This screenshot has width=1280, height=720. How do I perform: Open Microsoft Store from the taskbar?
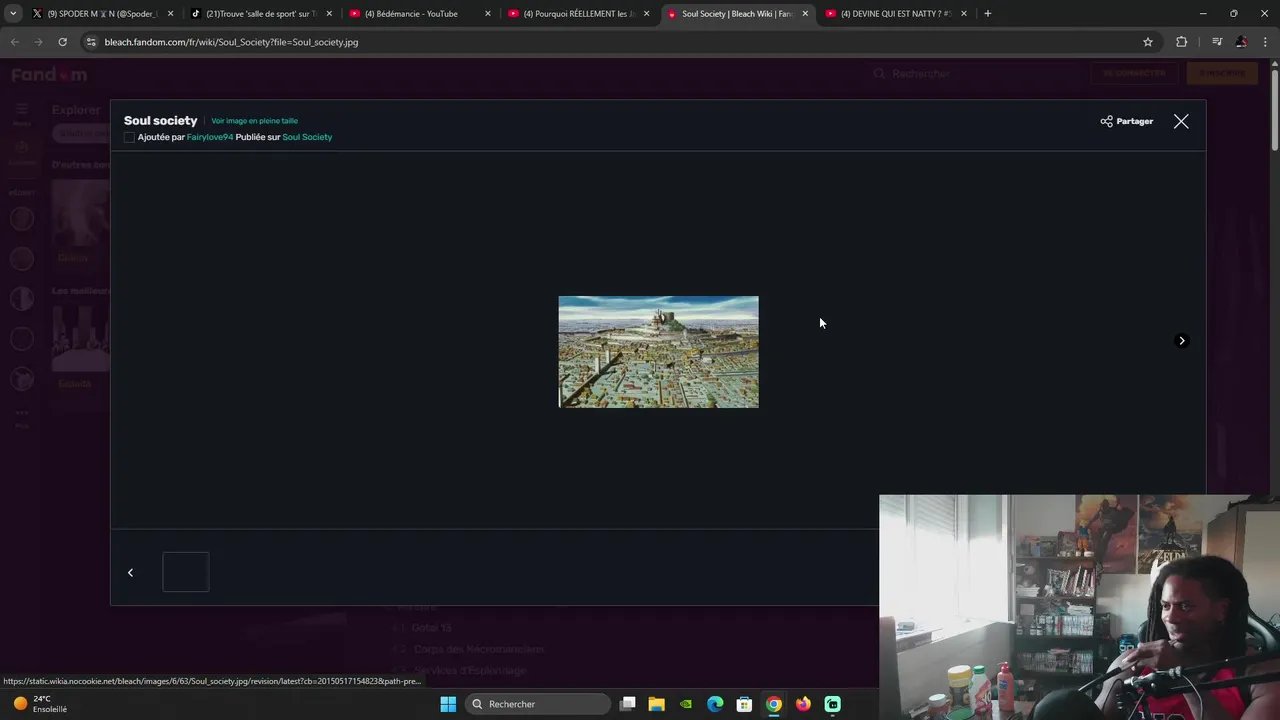coord(744,704)
